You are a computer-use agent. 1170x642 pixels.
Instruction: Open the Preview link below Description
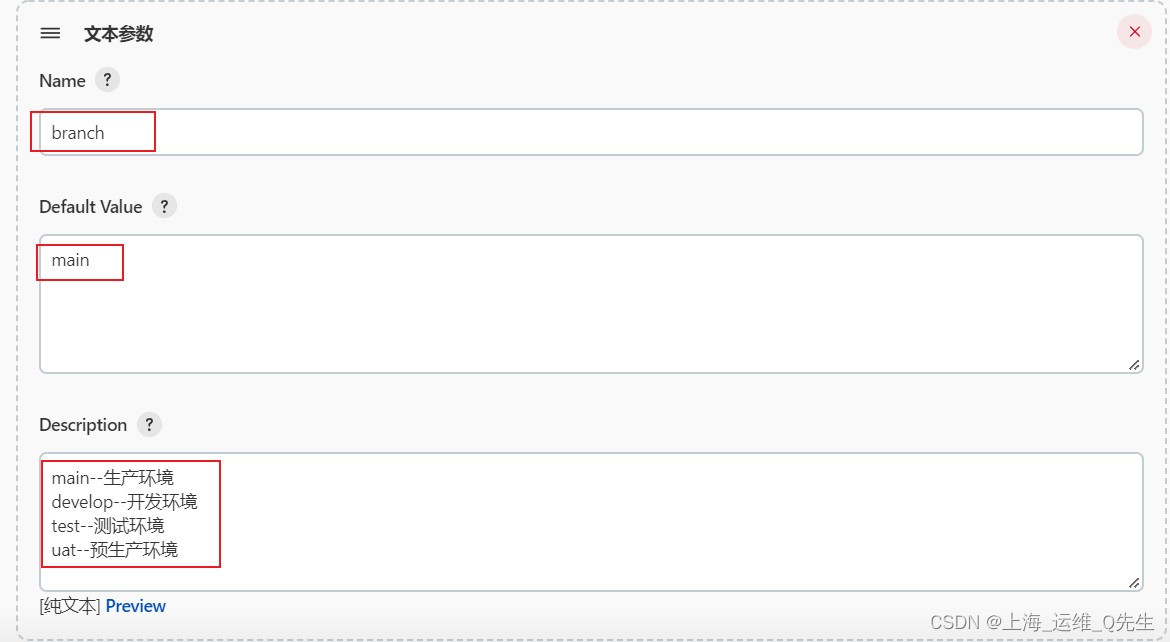pyautogui.click(x=136, y=606)
